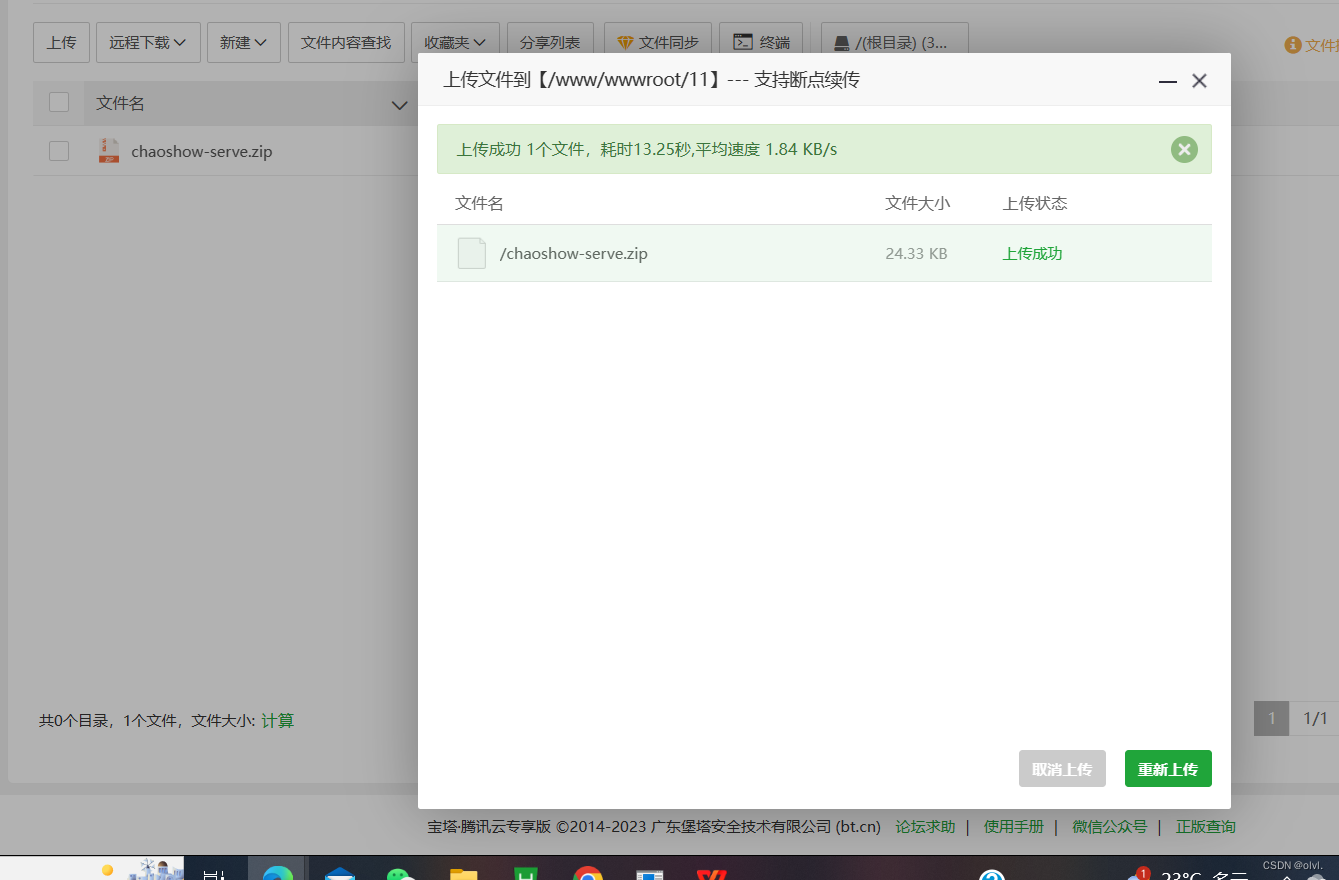
Task: Toggle the select-all checkbox in header
Action: click(x=59, y=102)
